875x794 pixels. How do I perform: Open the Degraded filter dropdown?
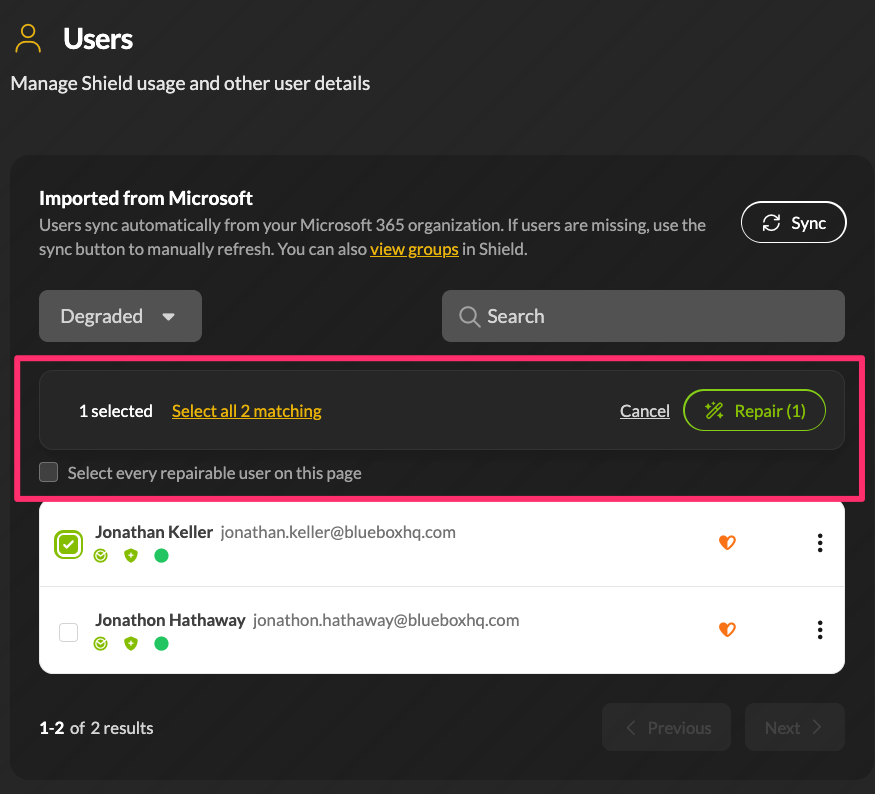(121, 316)
